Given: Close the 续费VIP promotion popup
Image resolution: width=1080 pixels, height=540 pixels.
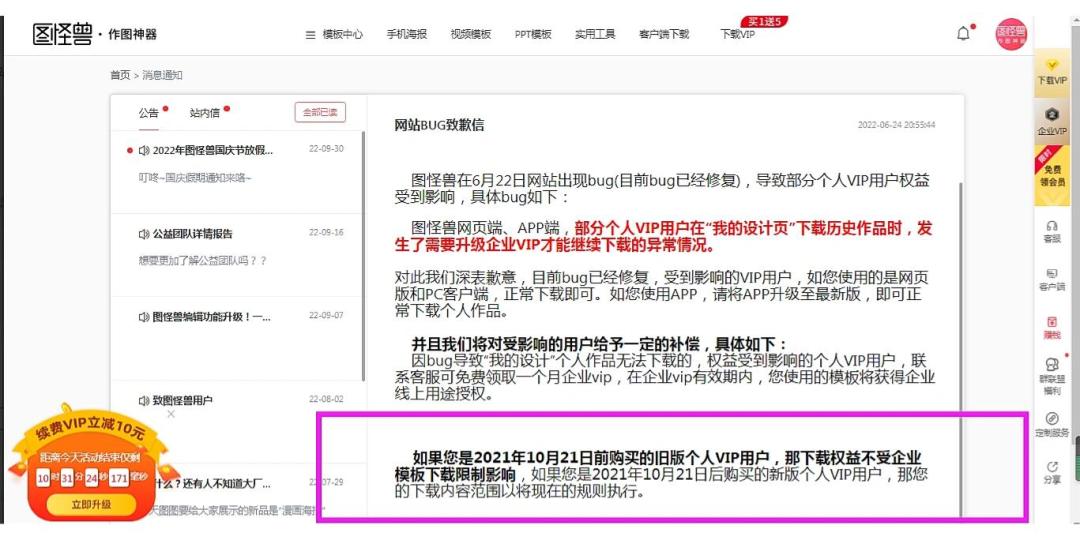Looking at the screenshot, I should pyautogui.click(x=171, y=414).
